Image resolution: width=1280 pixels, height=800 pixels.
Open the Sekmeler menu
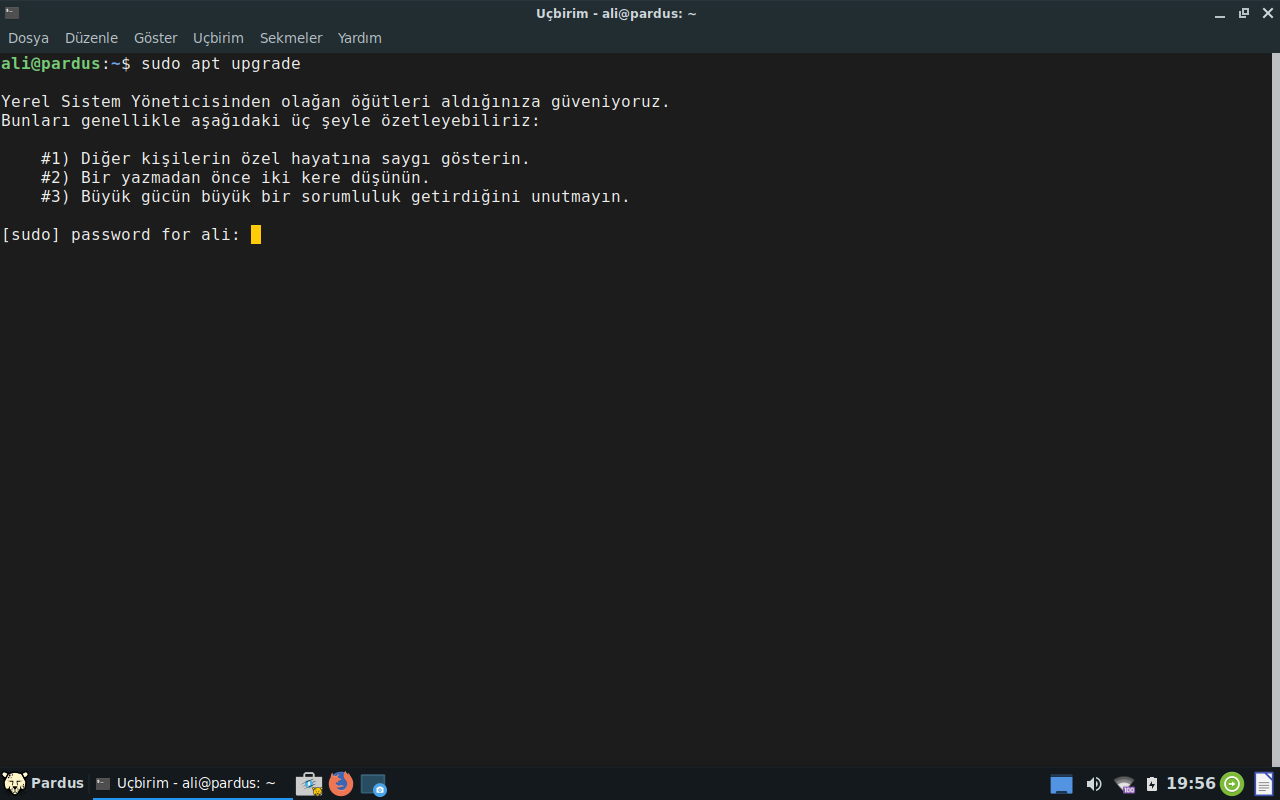tap(291, 38)
